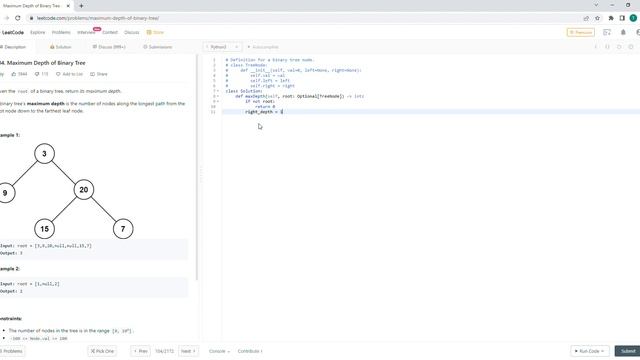Open the green Chrome profile avatar

633,18
